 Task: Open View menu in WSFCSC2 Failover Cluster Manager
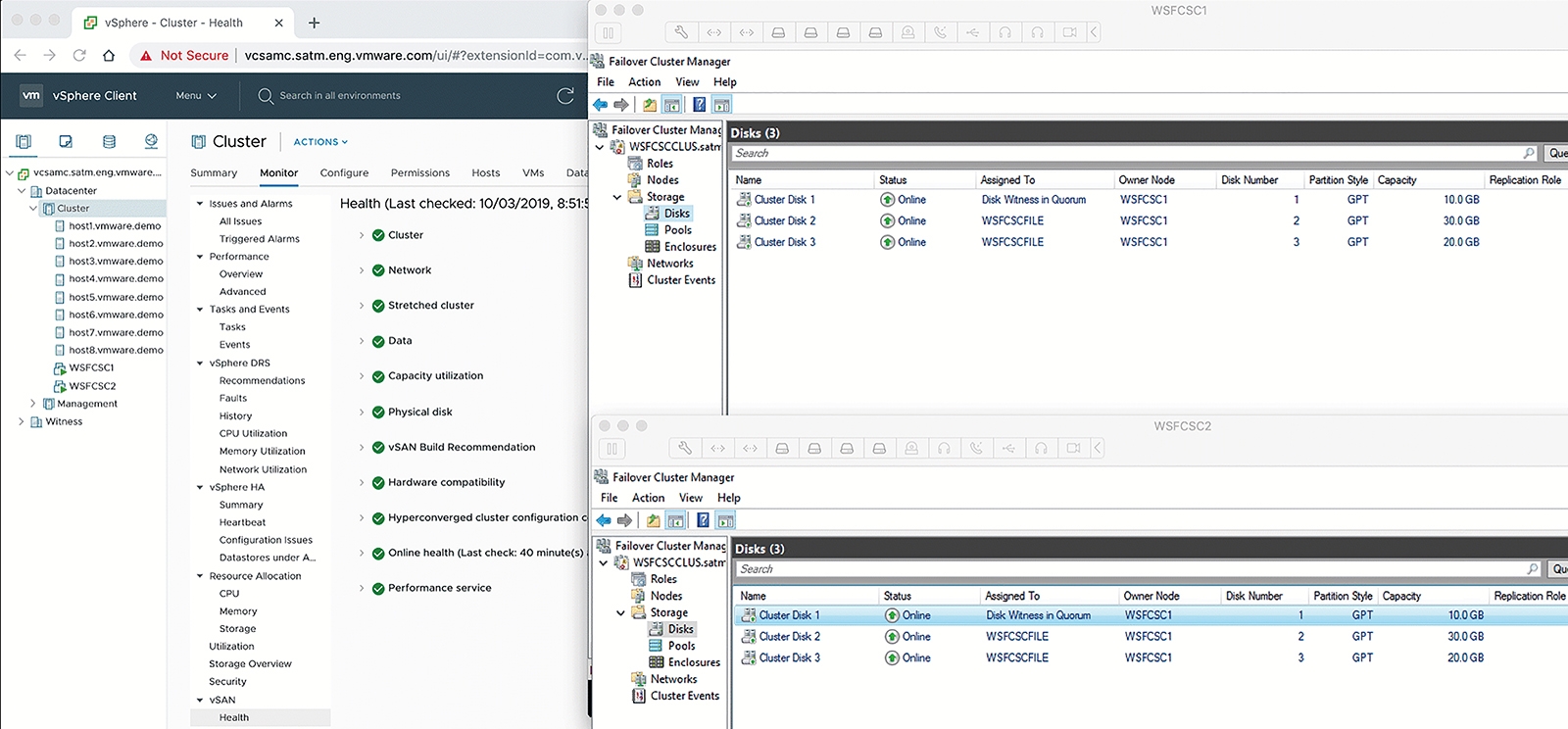click(691, 498)
